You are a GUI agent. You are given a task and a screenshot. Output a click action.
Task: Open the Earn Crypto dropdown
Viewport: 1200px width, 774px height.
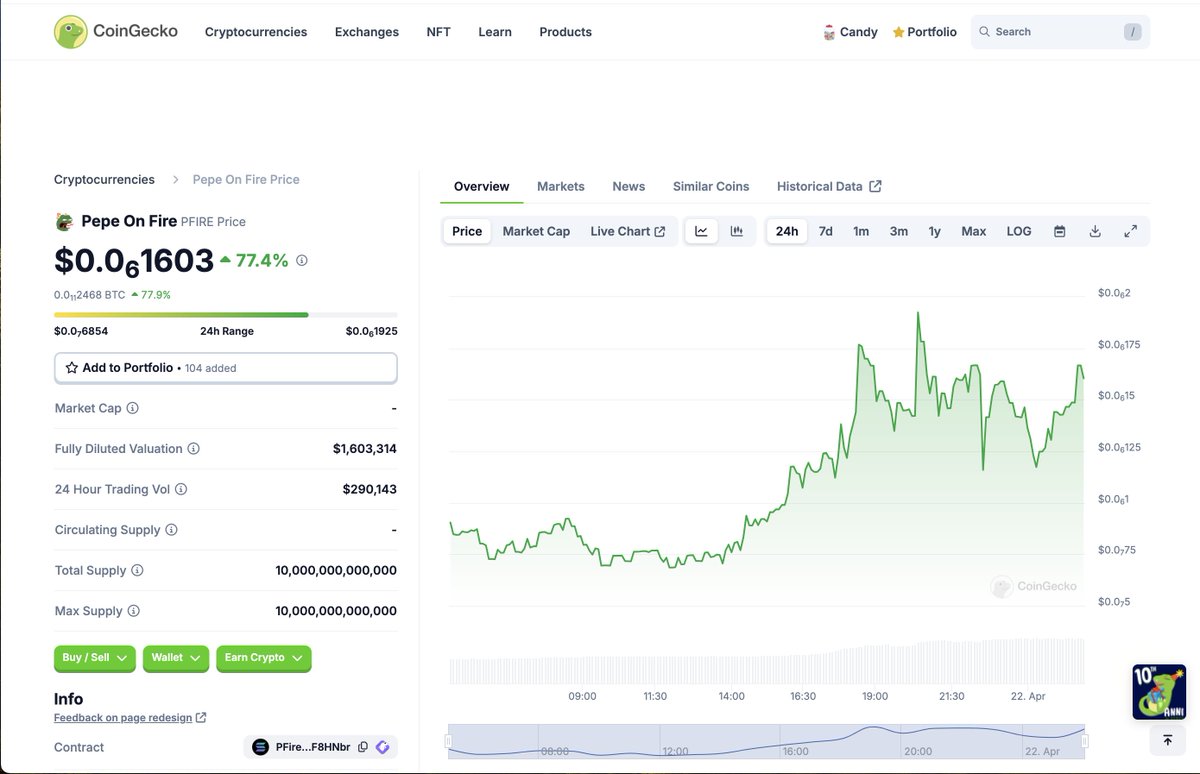click(x=264, y=657)
